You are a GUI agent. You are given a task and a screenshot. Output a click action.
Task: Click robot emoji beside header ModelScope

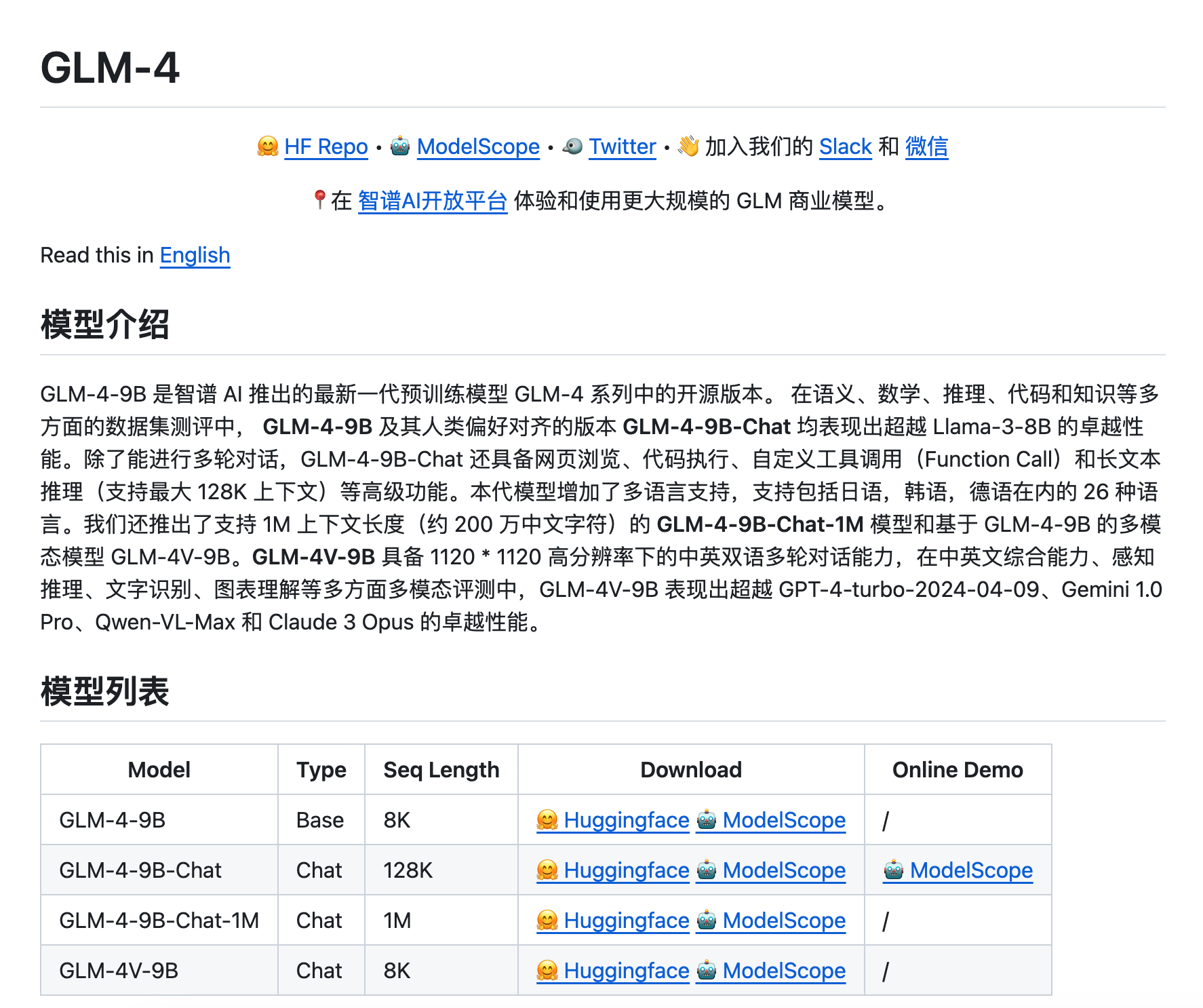(x=400, y=146)
